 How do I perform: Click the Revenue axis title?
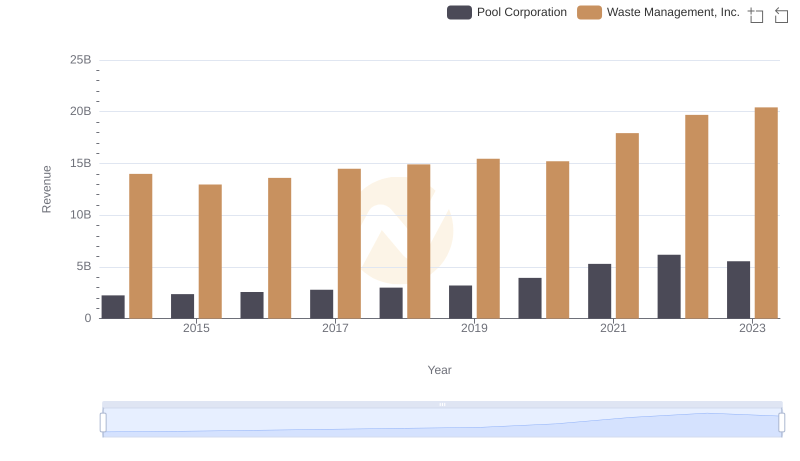click(x=46, y=189)
